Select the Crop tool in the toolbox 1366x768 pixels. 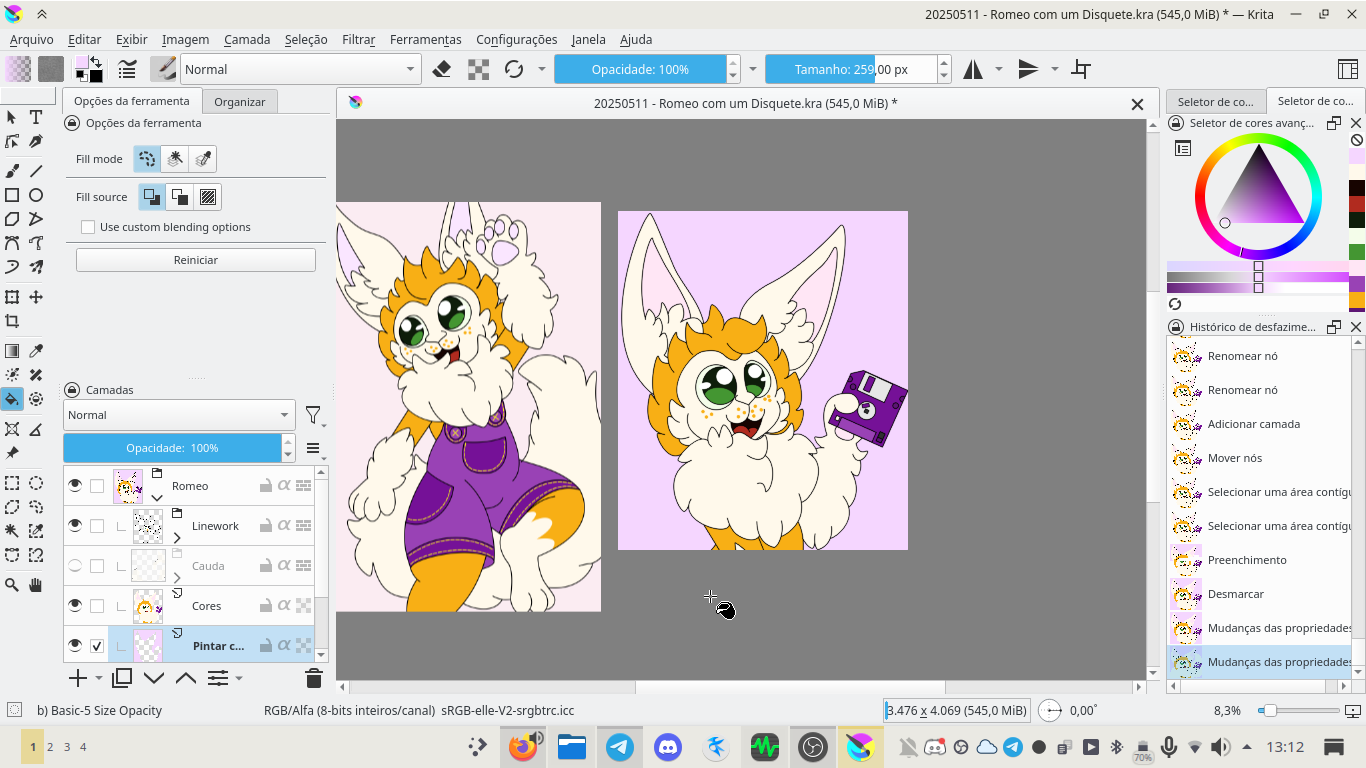coord(12,321)
